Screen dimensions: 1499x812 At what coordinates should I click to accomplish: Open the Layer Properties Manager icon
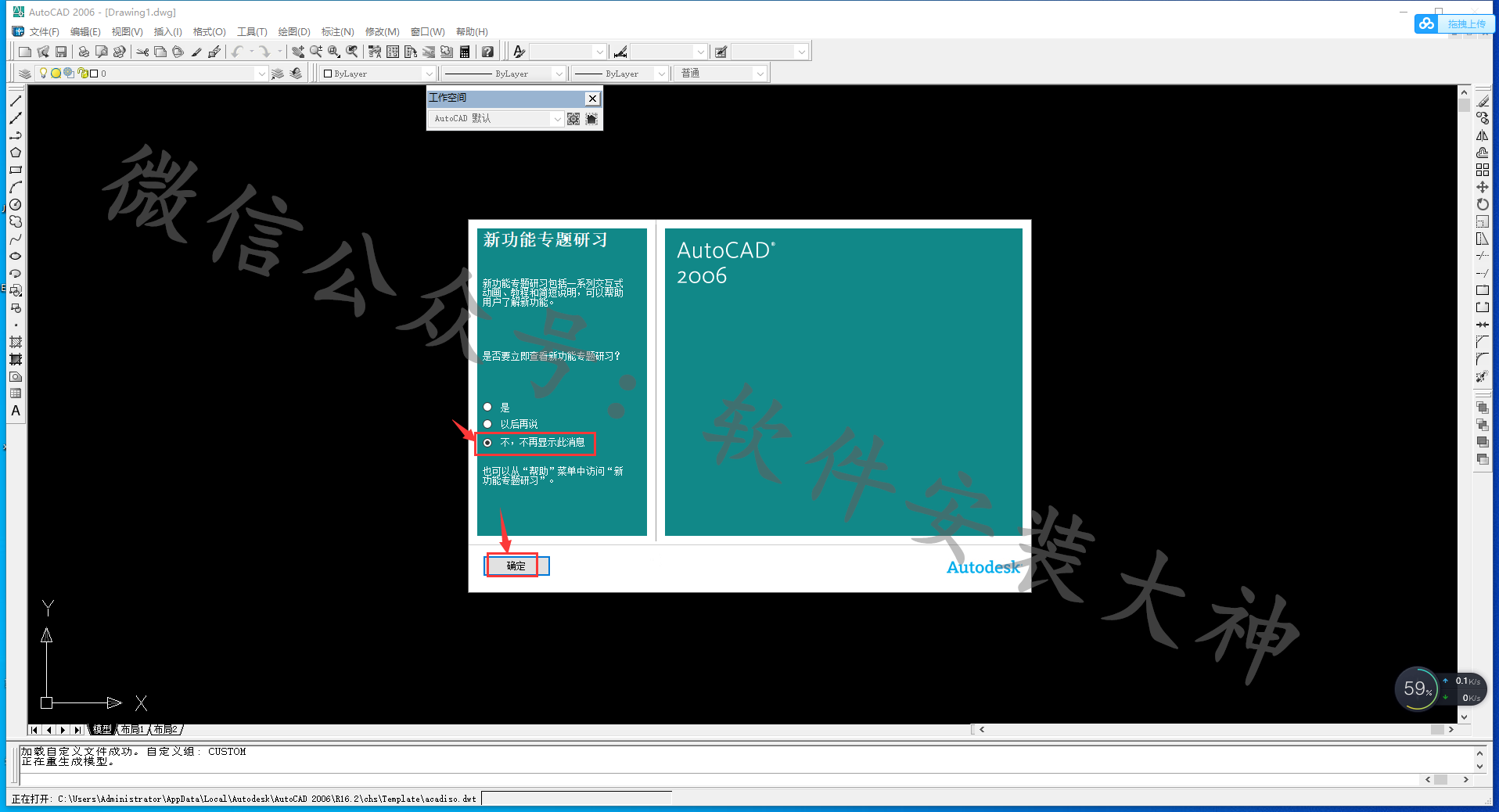[x=25, y=74]
